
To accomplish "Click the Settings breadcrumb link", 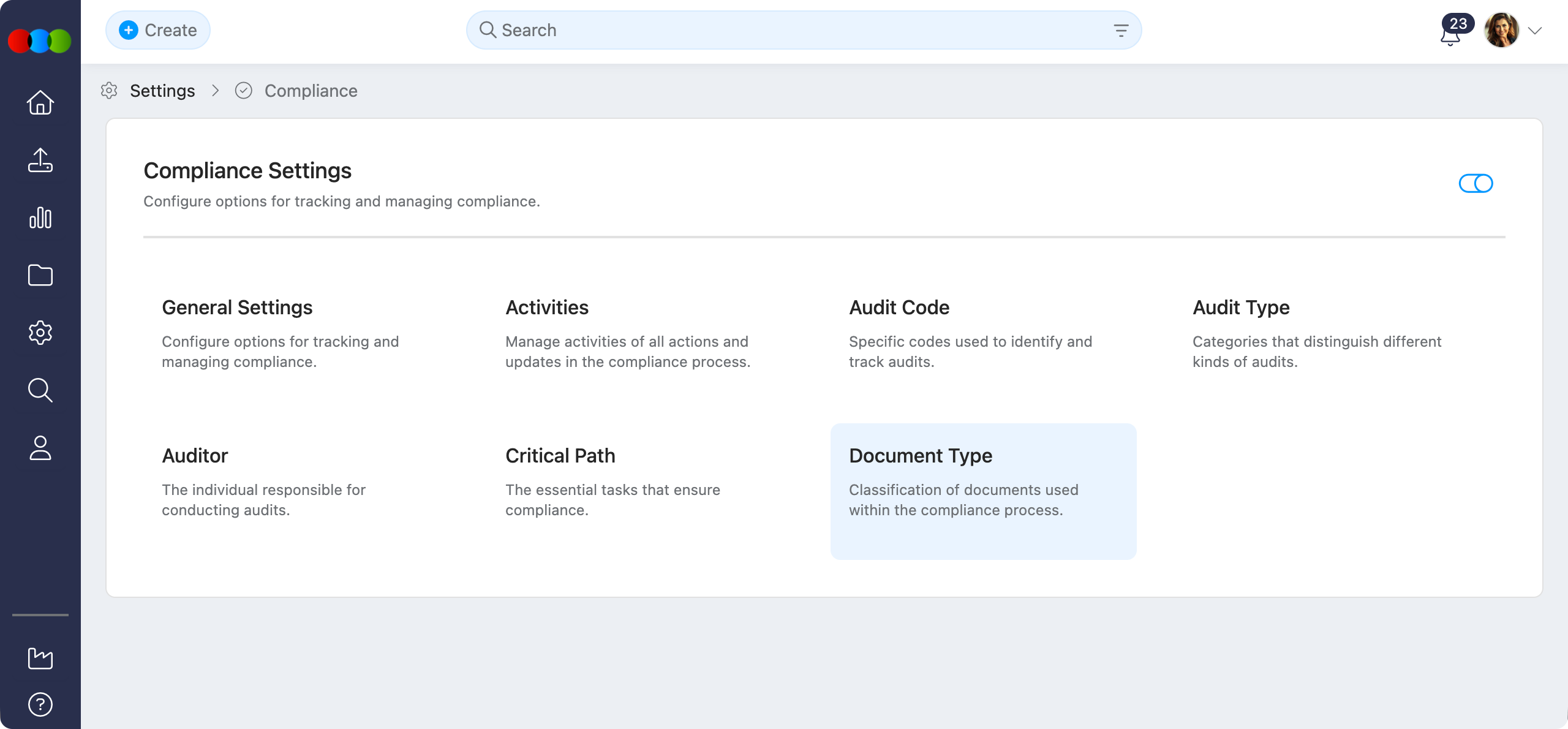I will tap(162, 90).
